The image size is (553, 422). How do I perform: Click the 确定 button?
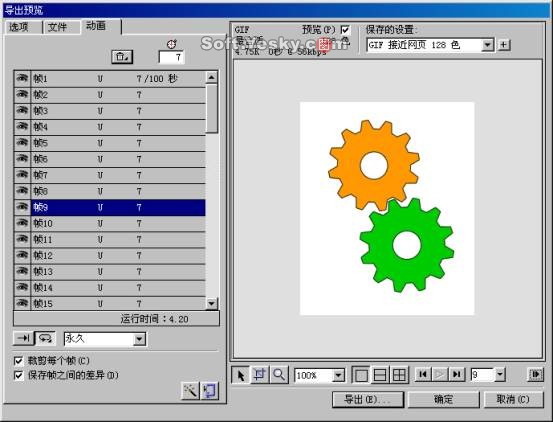(444, 399)
